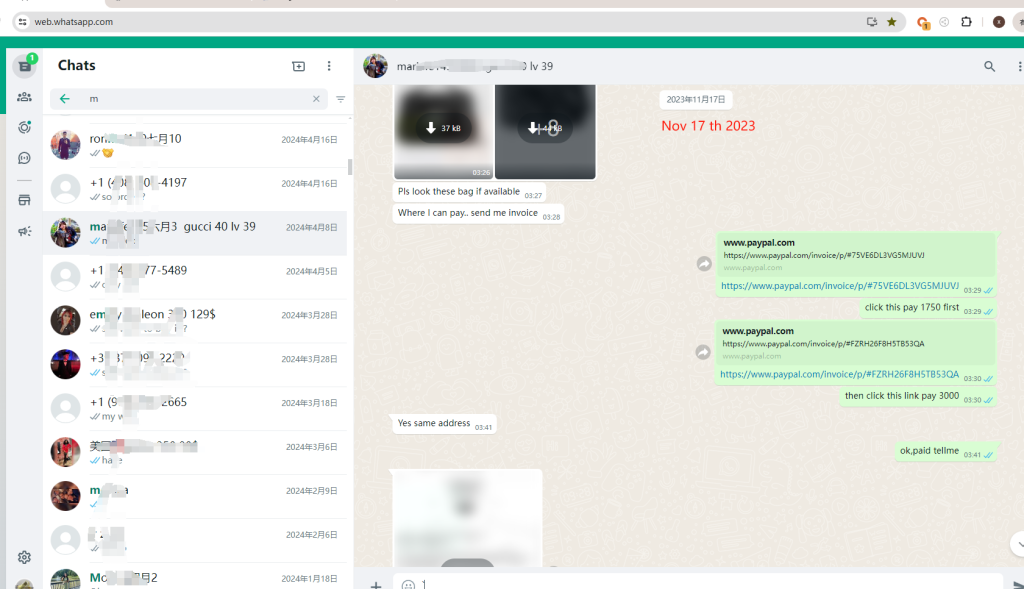This screenshot has height=589, width=1024.
Task: Toggle the unread chats filter icon
Action: pyautogui.click(x=341, y=99)
